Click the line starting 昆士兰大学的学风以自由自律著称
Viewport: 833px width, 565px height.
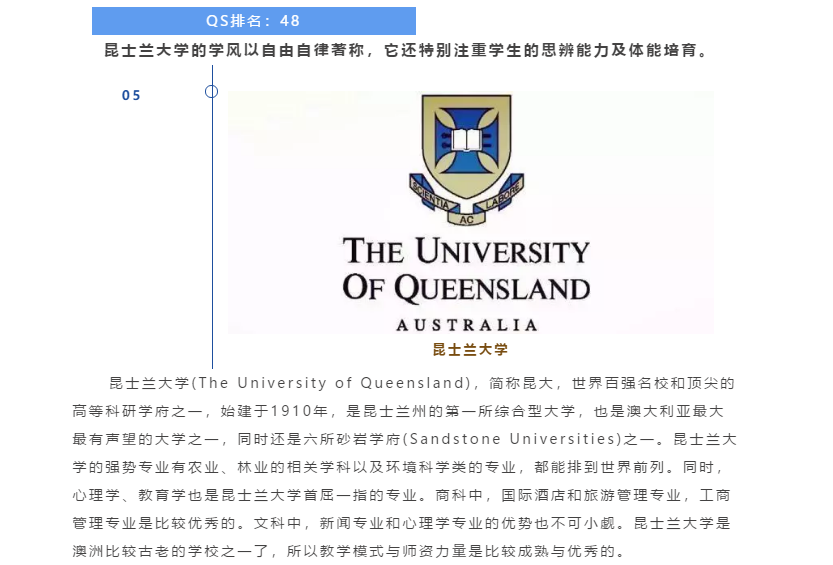406,50
